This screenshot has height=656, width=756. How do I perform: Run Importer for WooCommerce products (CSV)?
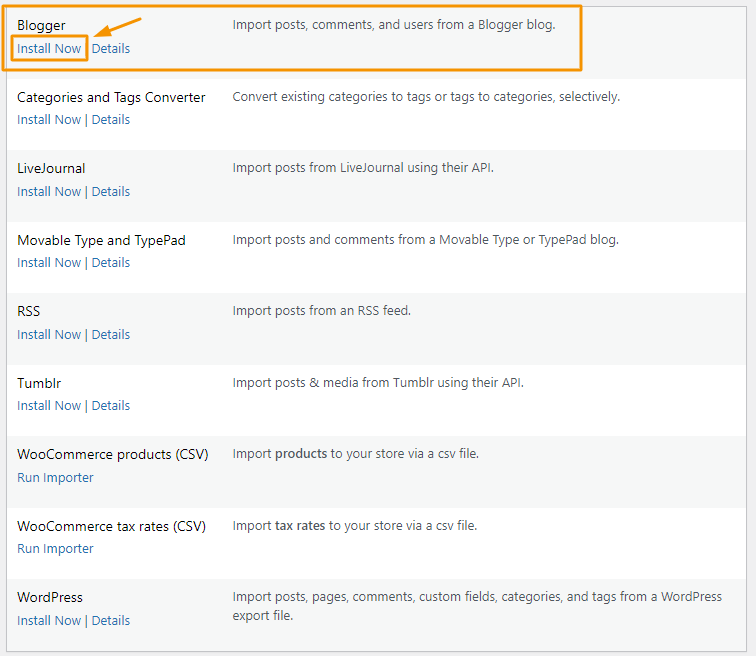pyautogui.click(x=55, y=478)
